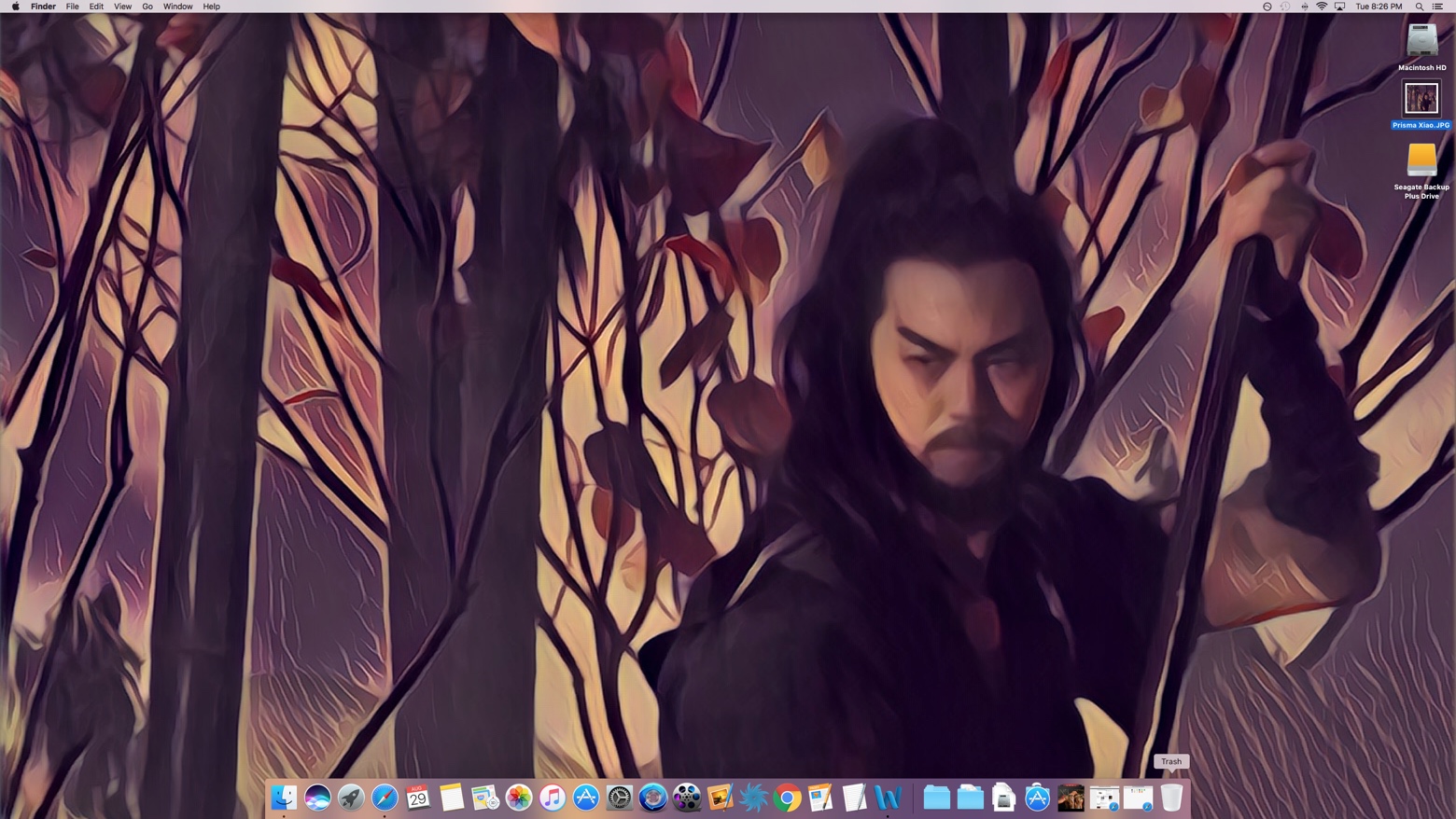
Task: Open Finder from the Dock
Action: (x=284, y=798)
